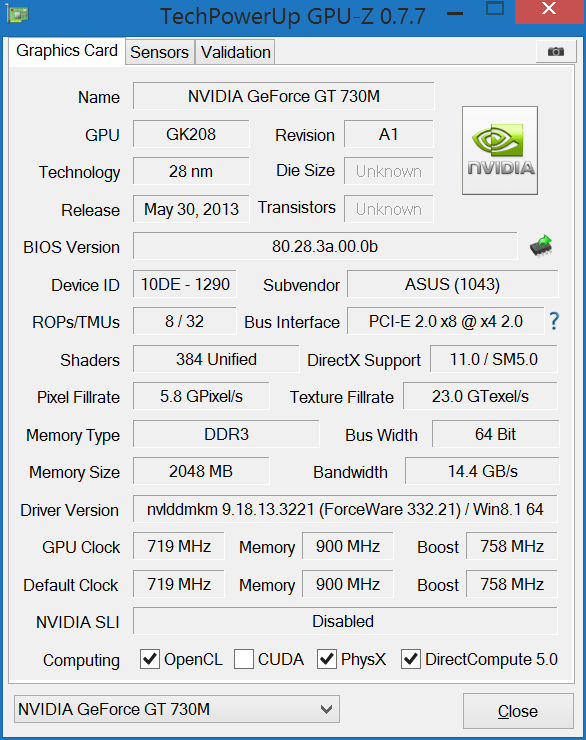Toggle the OpenCL checkbox

pos(150,659)
